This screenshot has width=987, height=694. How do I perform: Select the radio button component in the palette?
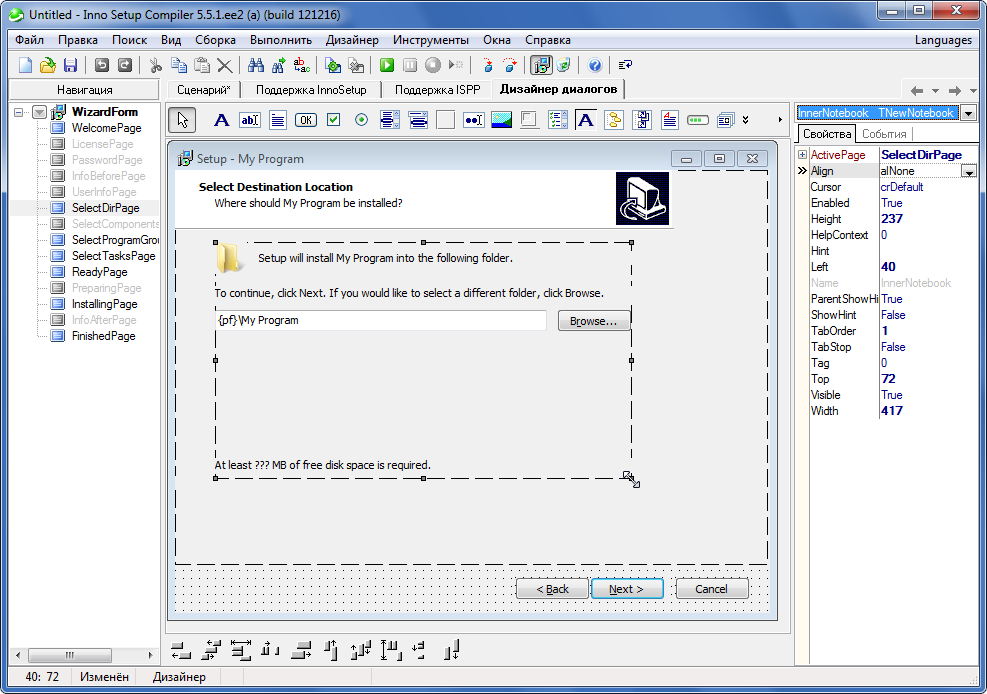[x=362, y=120]
